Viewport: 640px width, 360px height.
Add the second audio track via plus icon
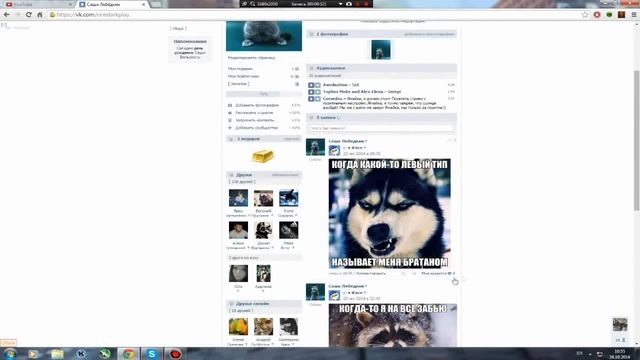(x=318, y=92)
